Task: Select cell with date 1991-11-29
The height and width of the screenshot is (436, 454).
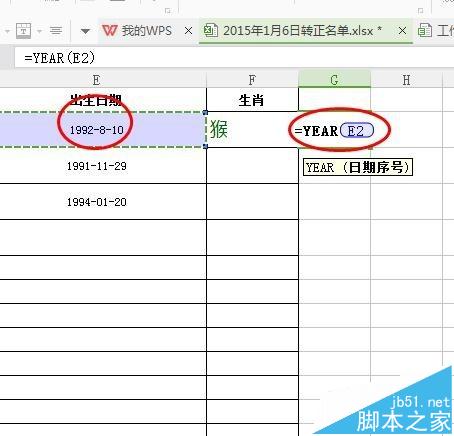Action: (x=103, y=166)
